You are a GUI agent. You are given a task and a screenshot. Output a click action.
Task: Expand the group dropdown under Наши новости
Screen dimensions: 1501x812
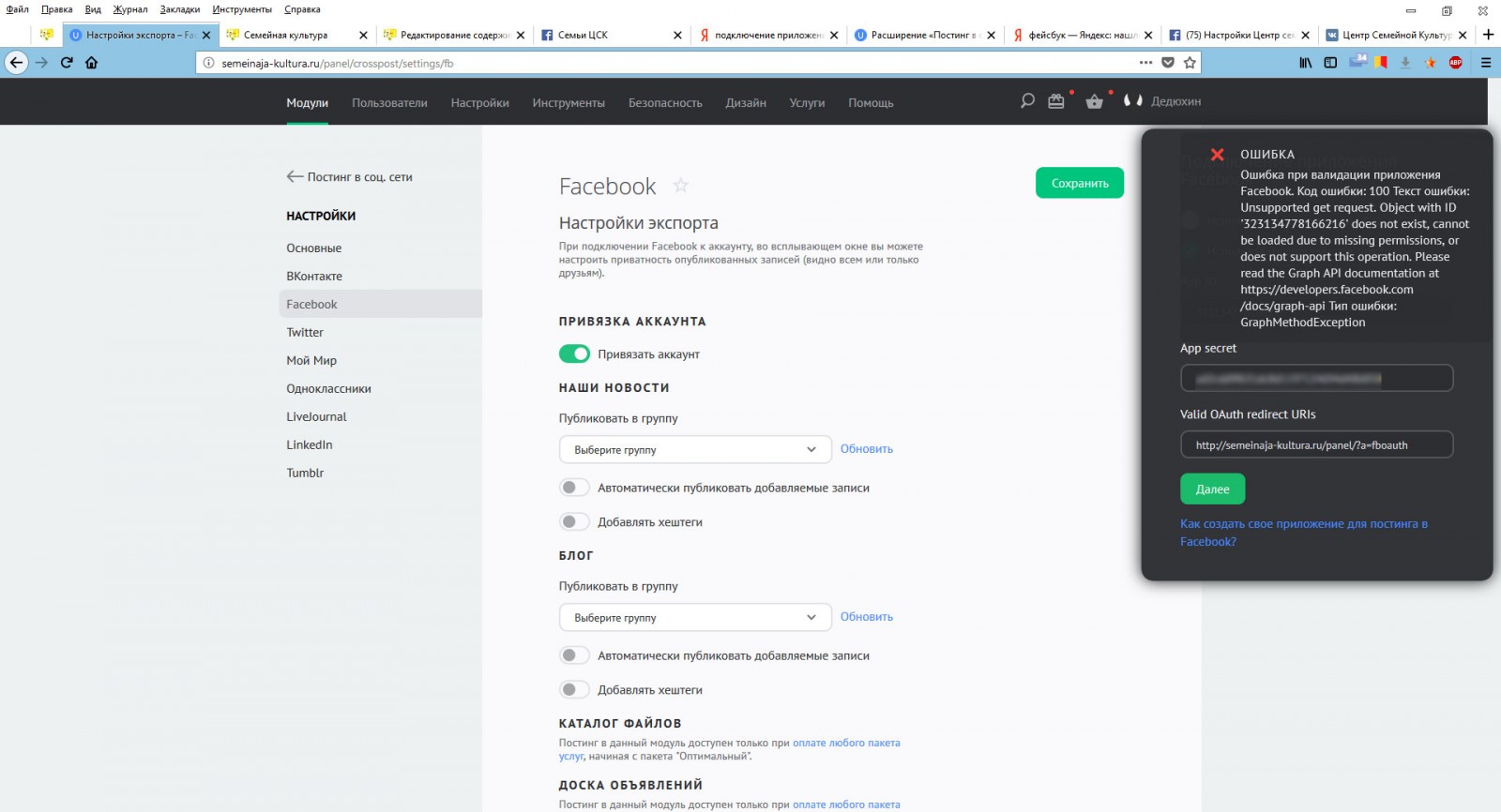(x=694, y=450)
